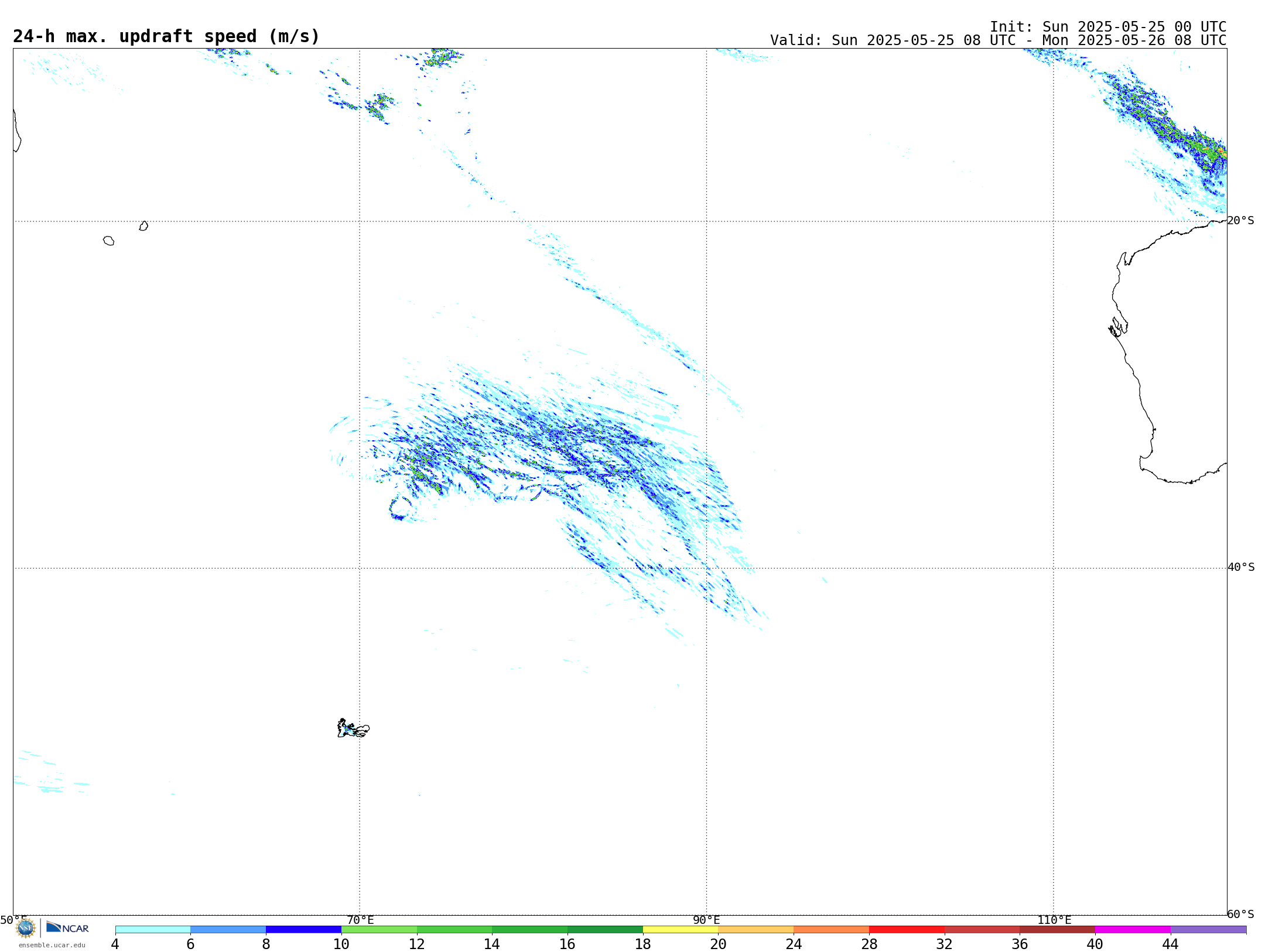Click the dark green 16-18 color swatch
This screenshot has height=952, width=1265.
point(605,930)
